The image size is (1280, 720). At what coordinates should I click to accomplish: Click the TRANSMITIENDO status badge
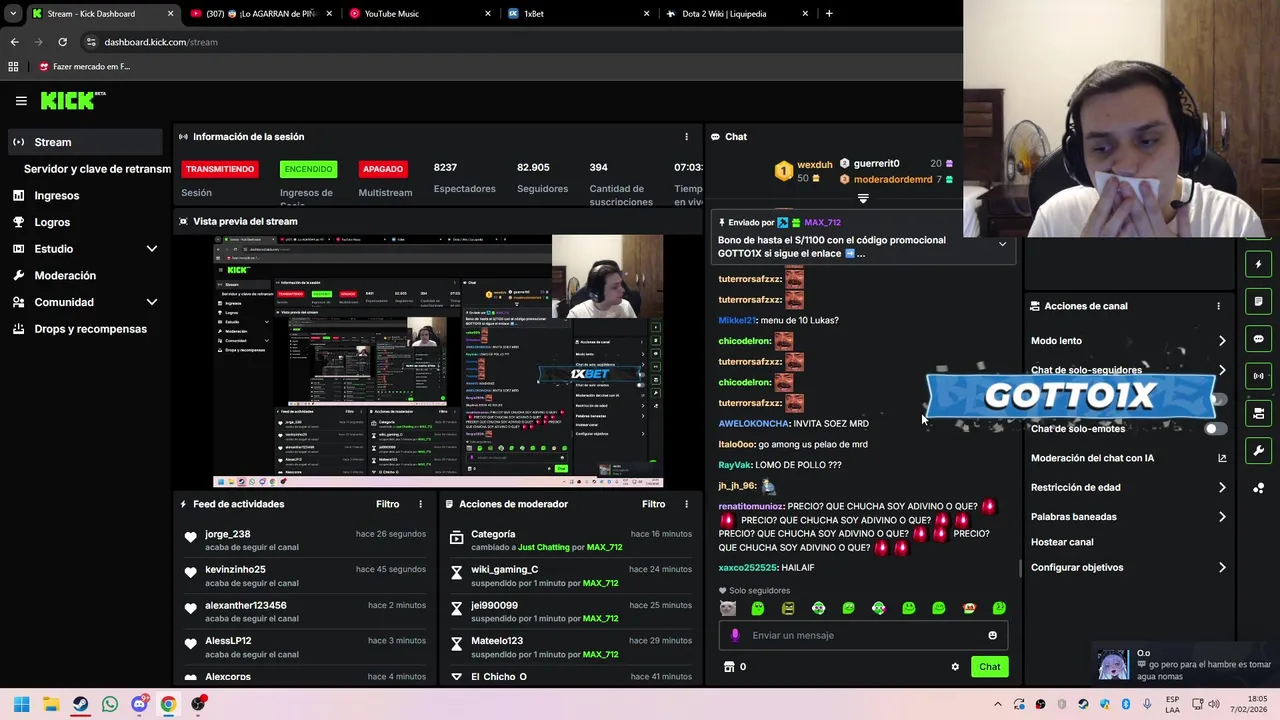(220, 169)
